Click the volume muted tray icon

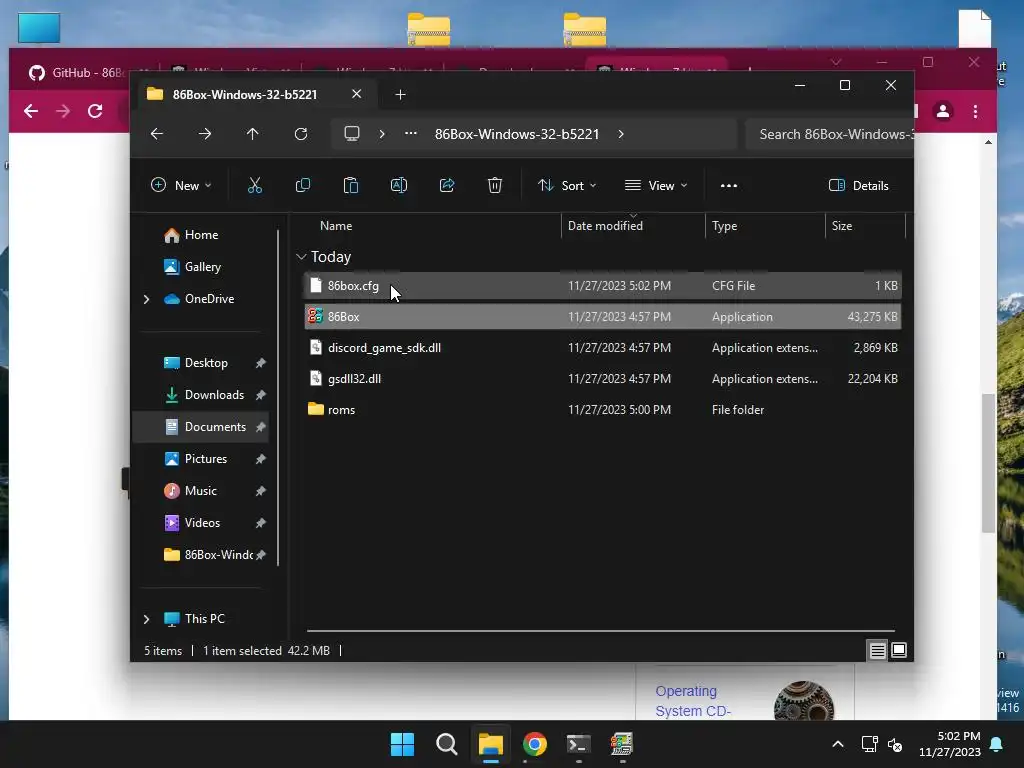pos(895,744)
